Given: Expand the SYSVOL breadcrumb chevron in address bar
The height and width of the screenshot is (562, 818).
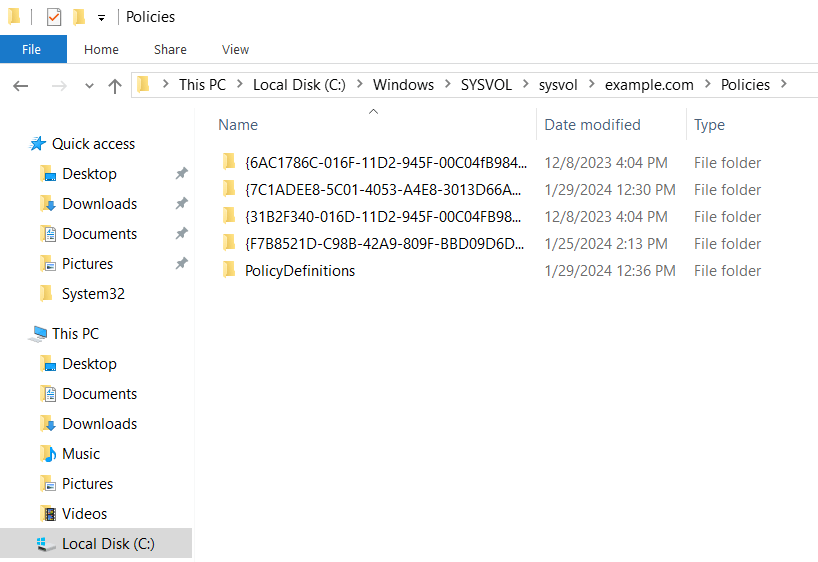Looking at the screenshot, I should point(523,85).
